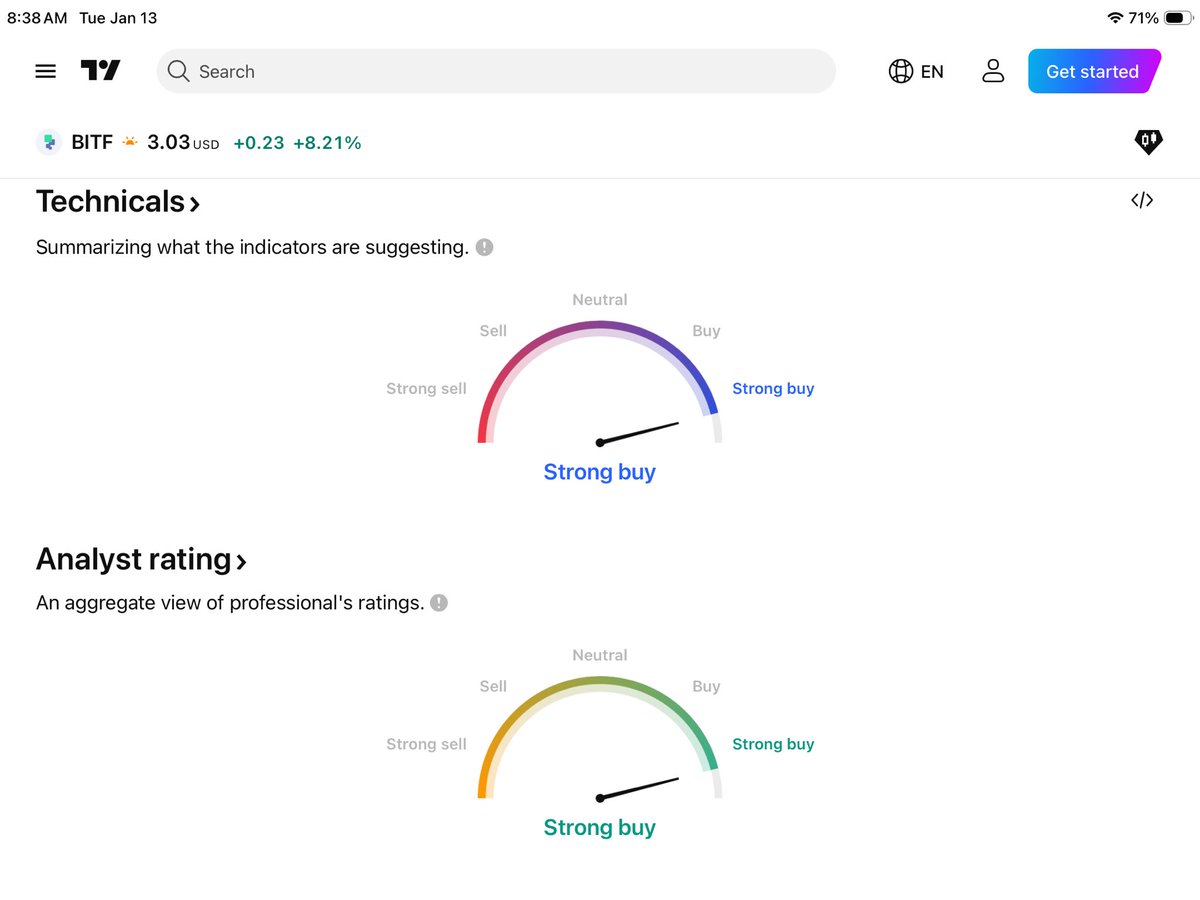This screenshot has width=1200, height=900.
Task: Tap the 8:38 AM clock in status bar
Action: tap(37, 18)
